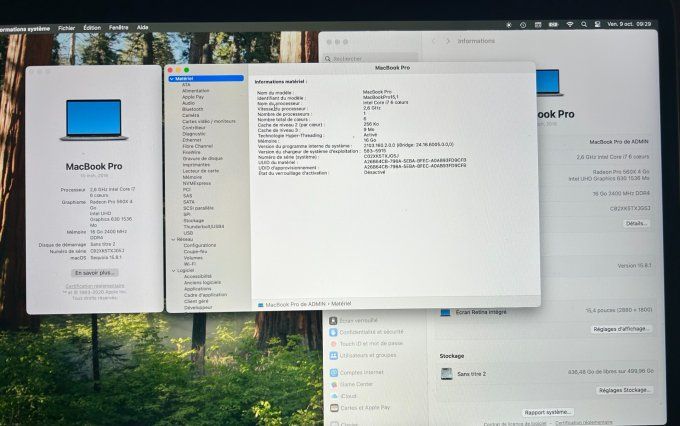
Task: Select Bluetooth in the hardware list
Action: (193, 109)
